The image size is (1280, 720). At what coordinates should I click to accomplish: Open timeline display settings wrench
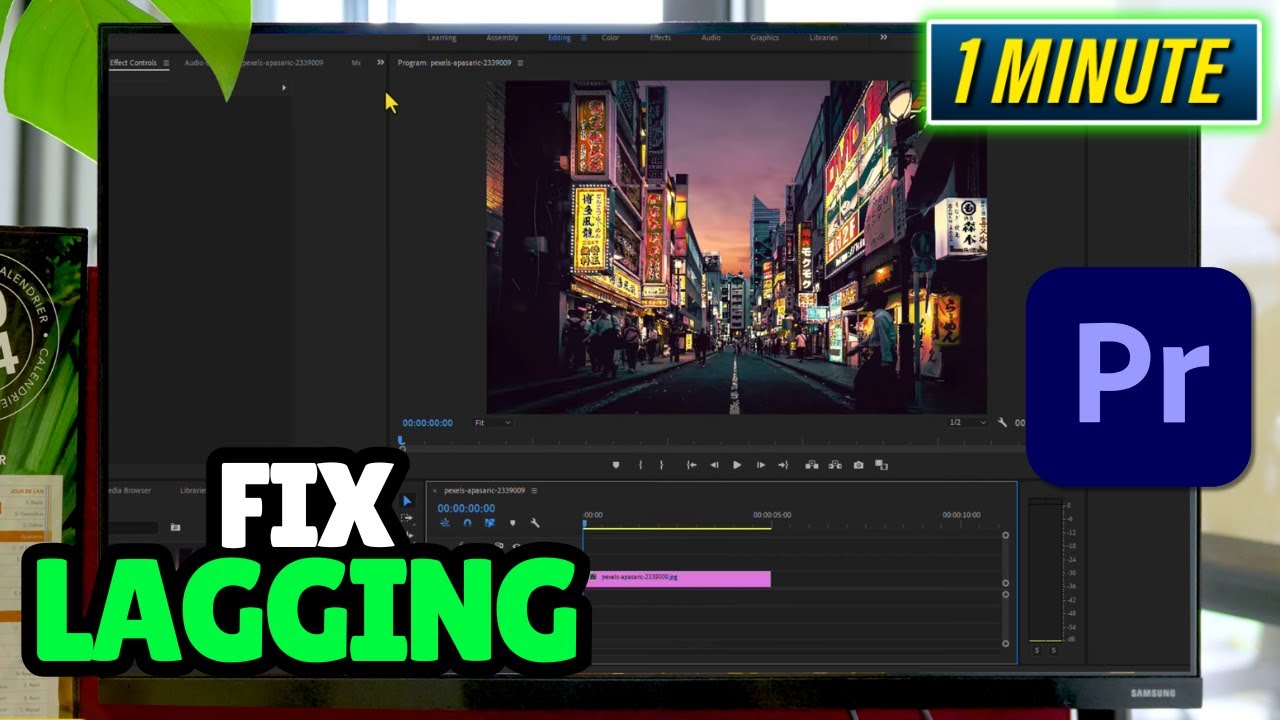click(535, 523)
